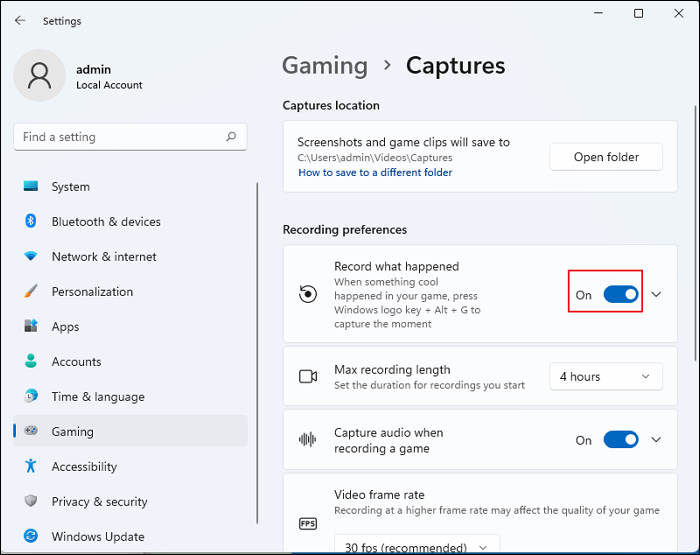Viewport: 700px width, 555px height.
Task: Open How to save to different folder link
Action: tap(375, 173)
